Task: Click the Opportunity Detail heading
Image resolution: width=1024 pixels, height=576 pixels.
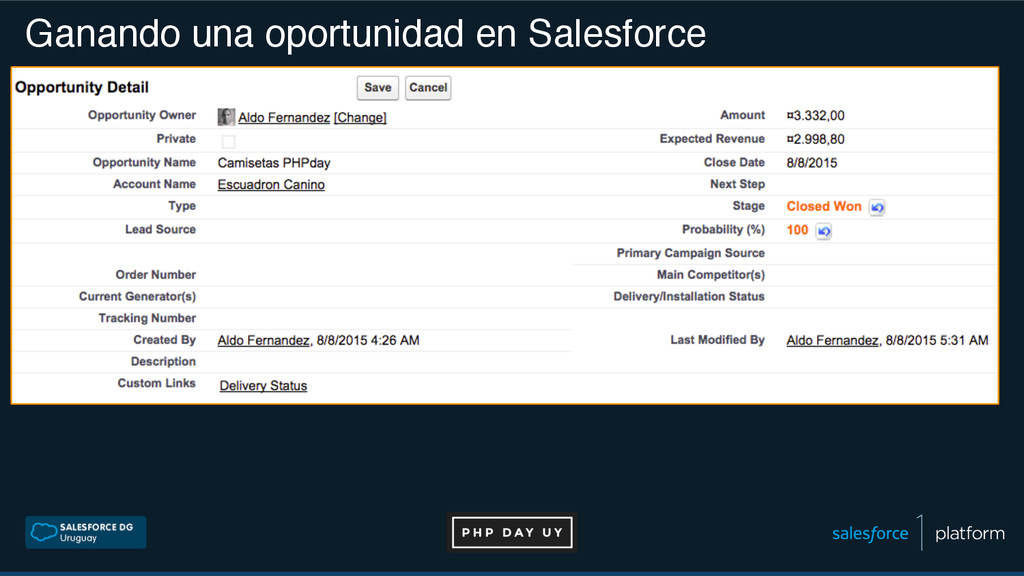Action: pos(82,88)
